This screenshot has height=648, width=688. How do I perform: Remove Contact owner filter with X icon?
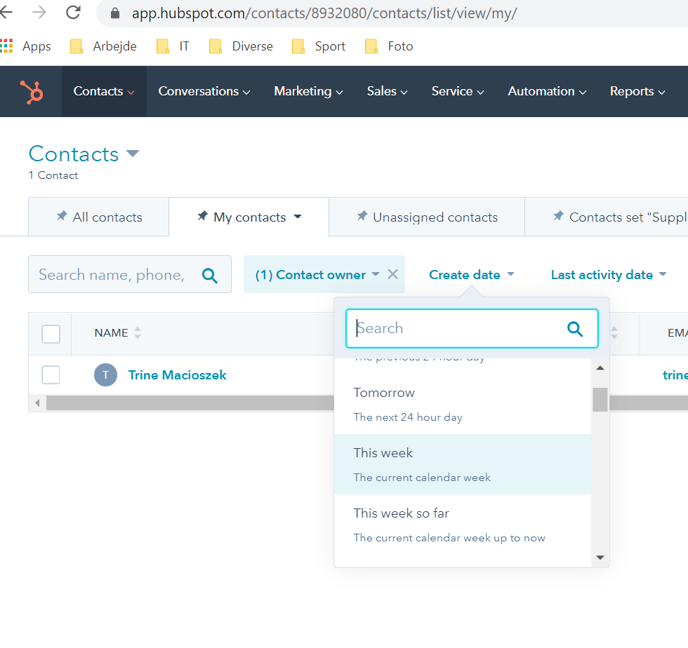[393, 274]
